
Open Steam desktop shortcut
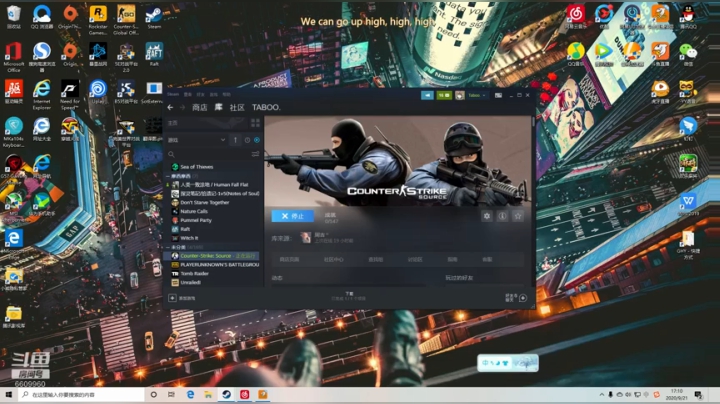154,17
